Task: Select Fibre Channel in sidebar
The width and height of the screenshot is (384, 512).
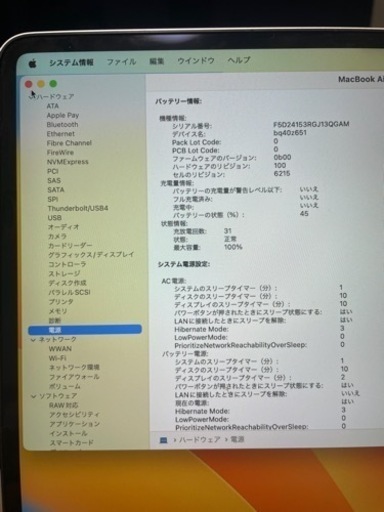Action: coord(69,143)
